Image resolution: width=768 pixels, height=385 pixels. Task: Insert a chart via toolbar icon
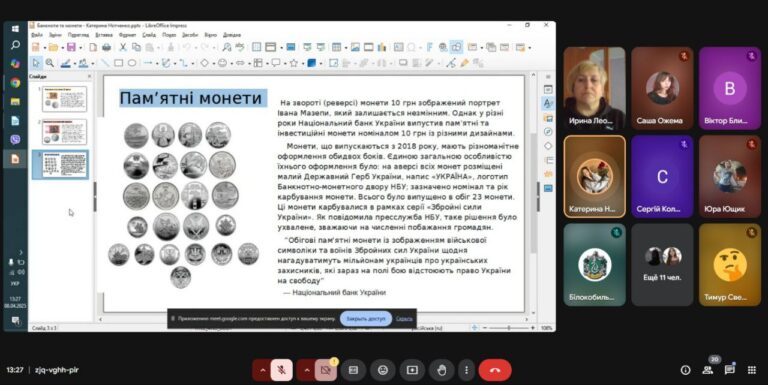click(382, 48)
